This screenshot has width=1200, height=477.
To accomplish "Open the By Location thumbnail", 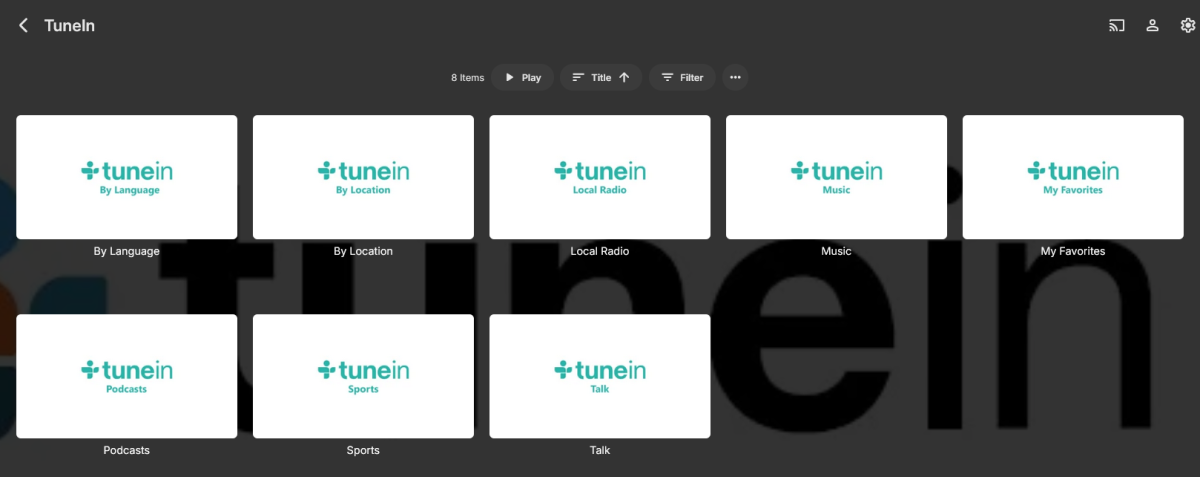I will [x=363, y=177].
